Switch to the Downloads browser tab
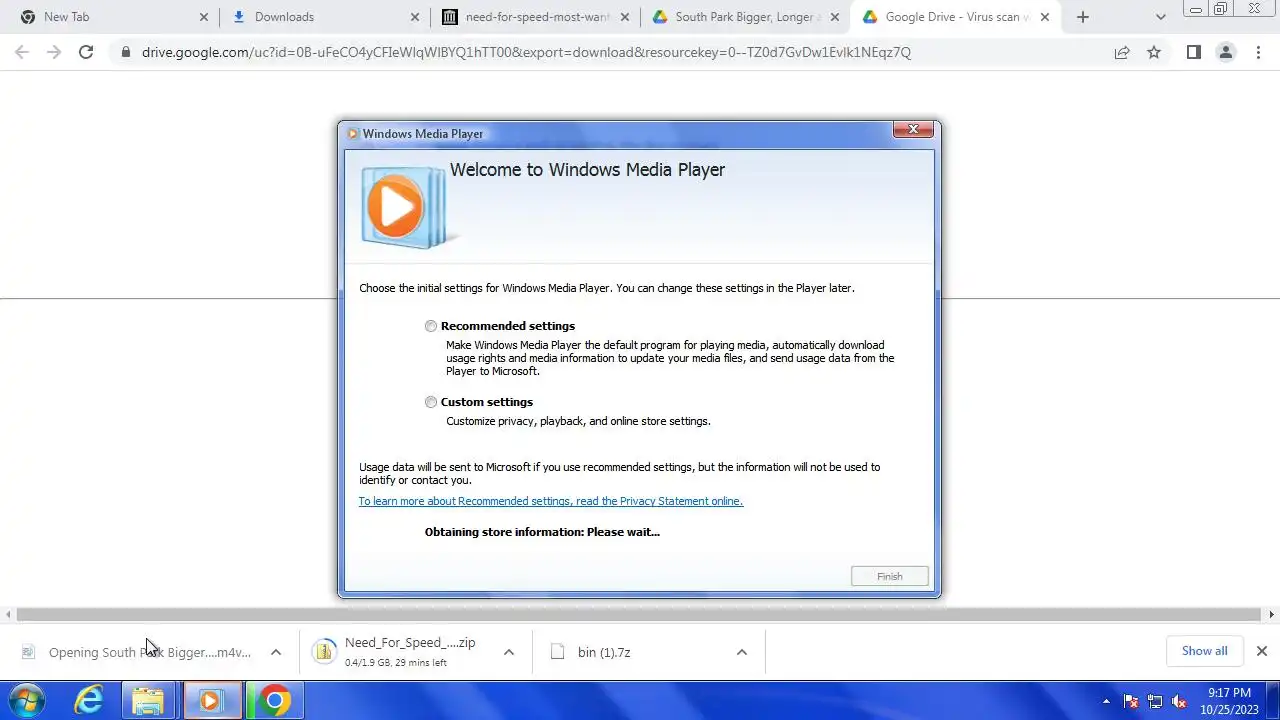 [x=323, y=17]
